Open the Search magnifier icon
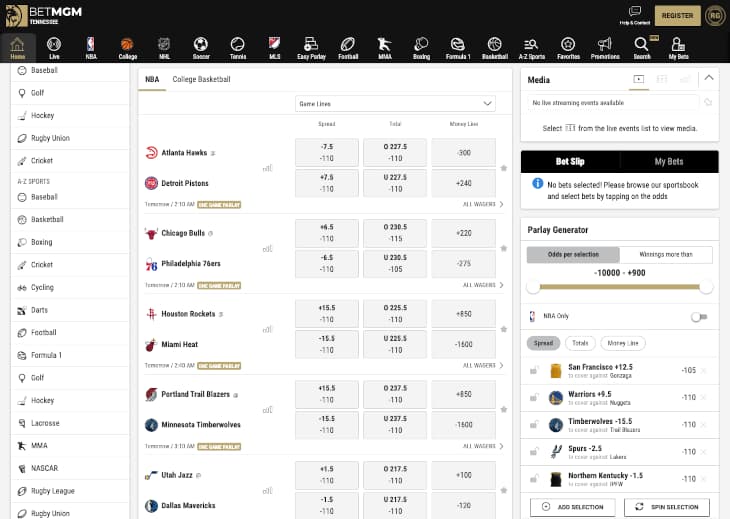This screenshot has width=730, height=519. pyautogui.click(x=642, y=48)
